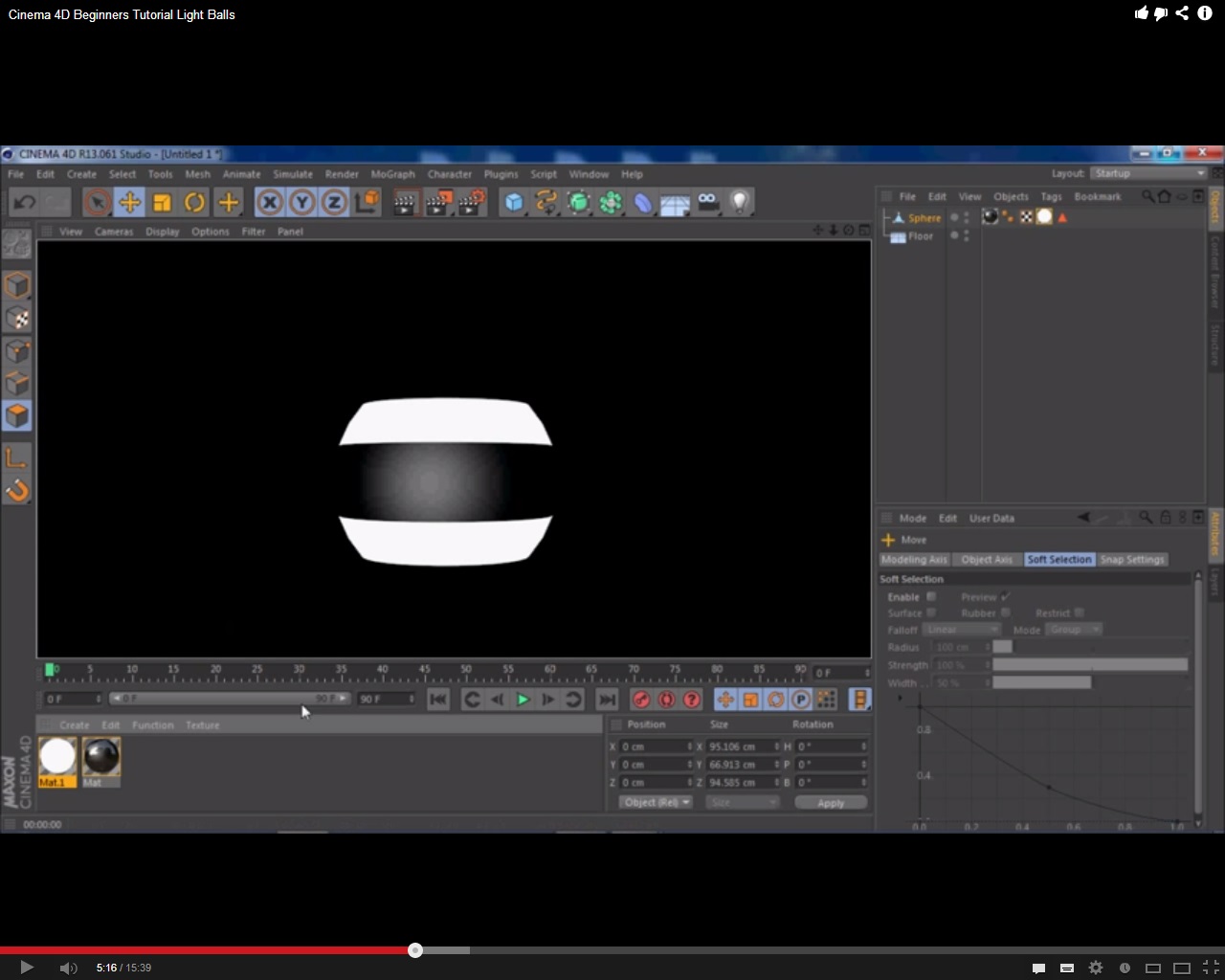
Task: Select the Rotate tool
Action: click(194, 202)
